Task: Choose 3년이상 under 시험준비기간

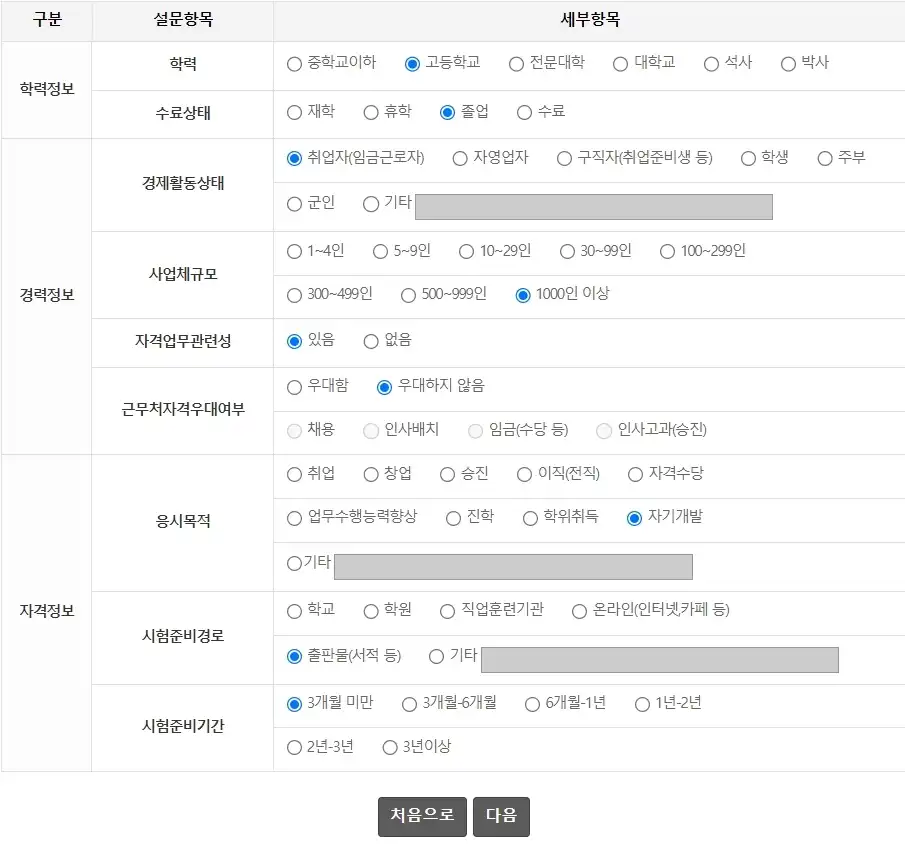Action: [x=388, y=746]
